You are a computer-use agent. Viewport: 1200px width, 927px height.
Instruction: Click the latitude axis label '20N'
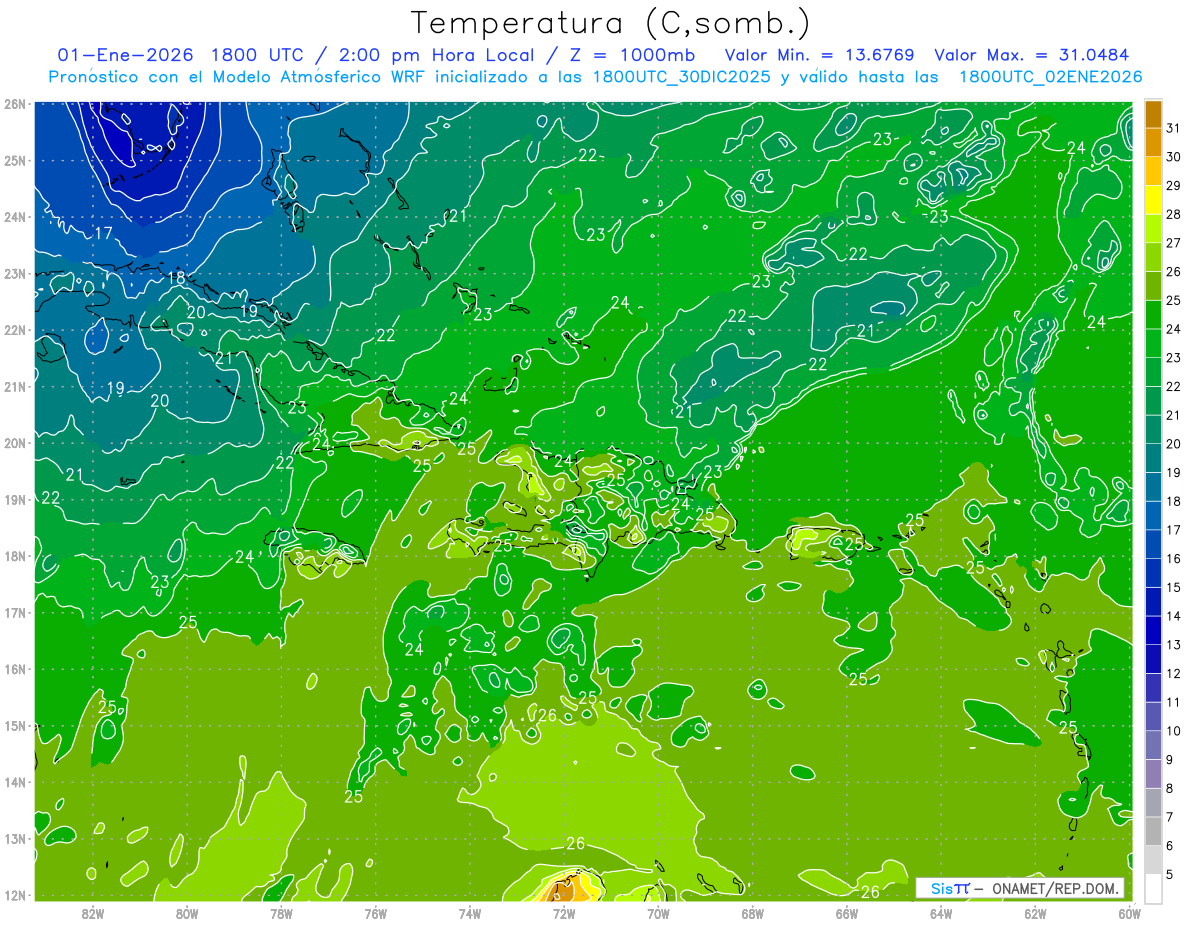pyautogui.click(x=15, y=443)
